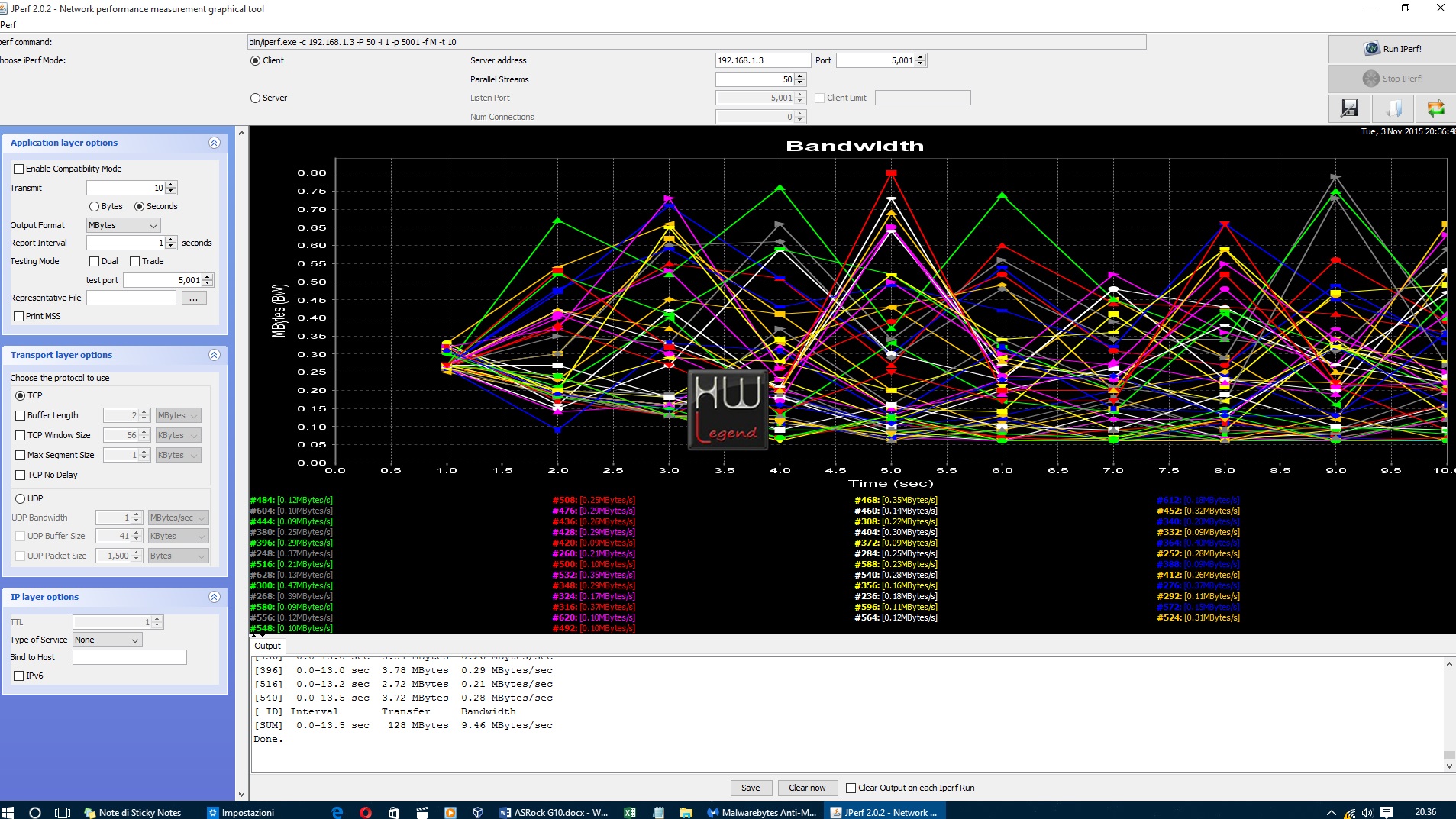Select Bytes as transmit unit
This screenshot has width=1456, height=819.
pyautogui.click(x=94, y=206)
